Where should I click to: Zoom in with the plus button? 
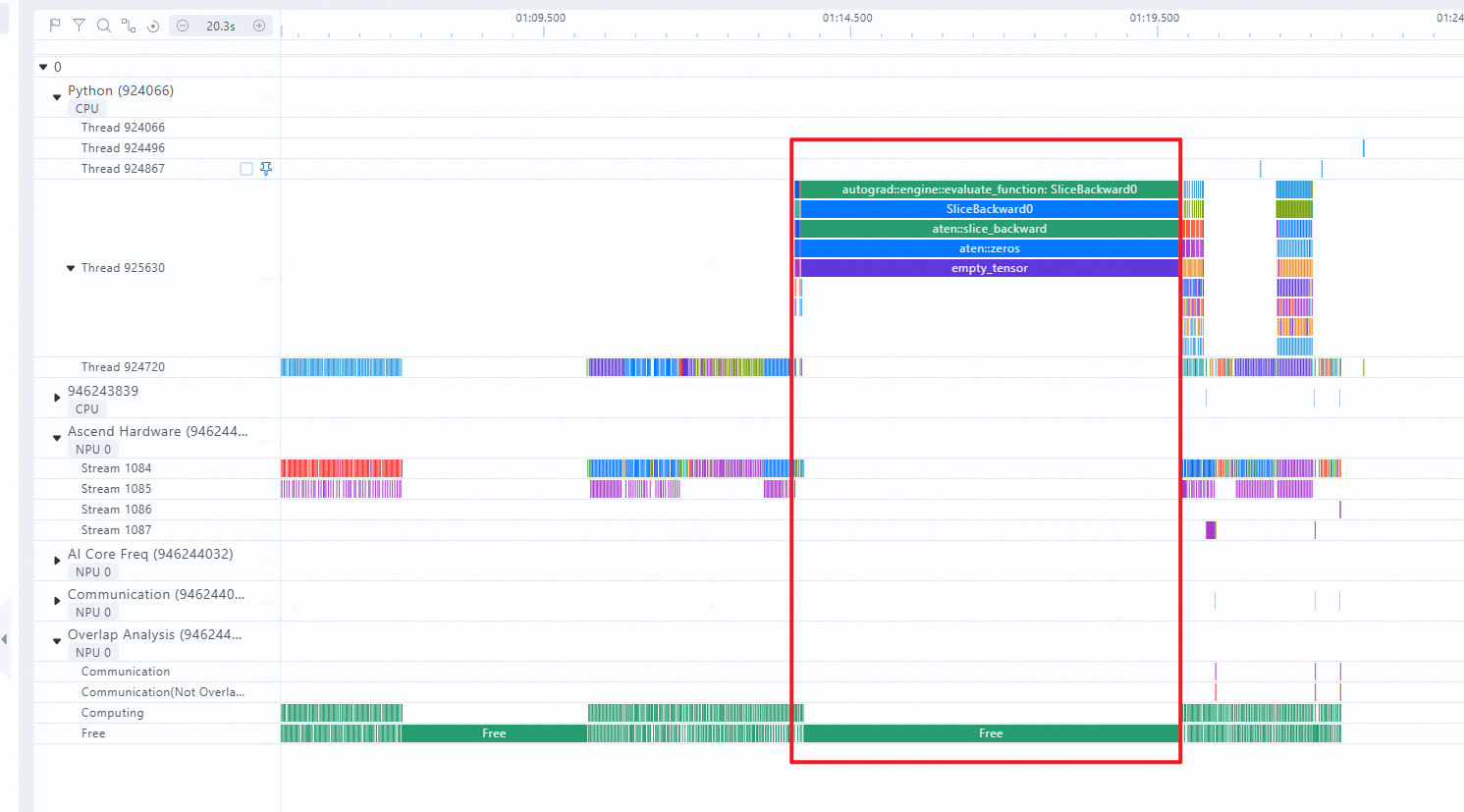tap(259, 26)
